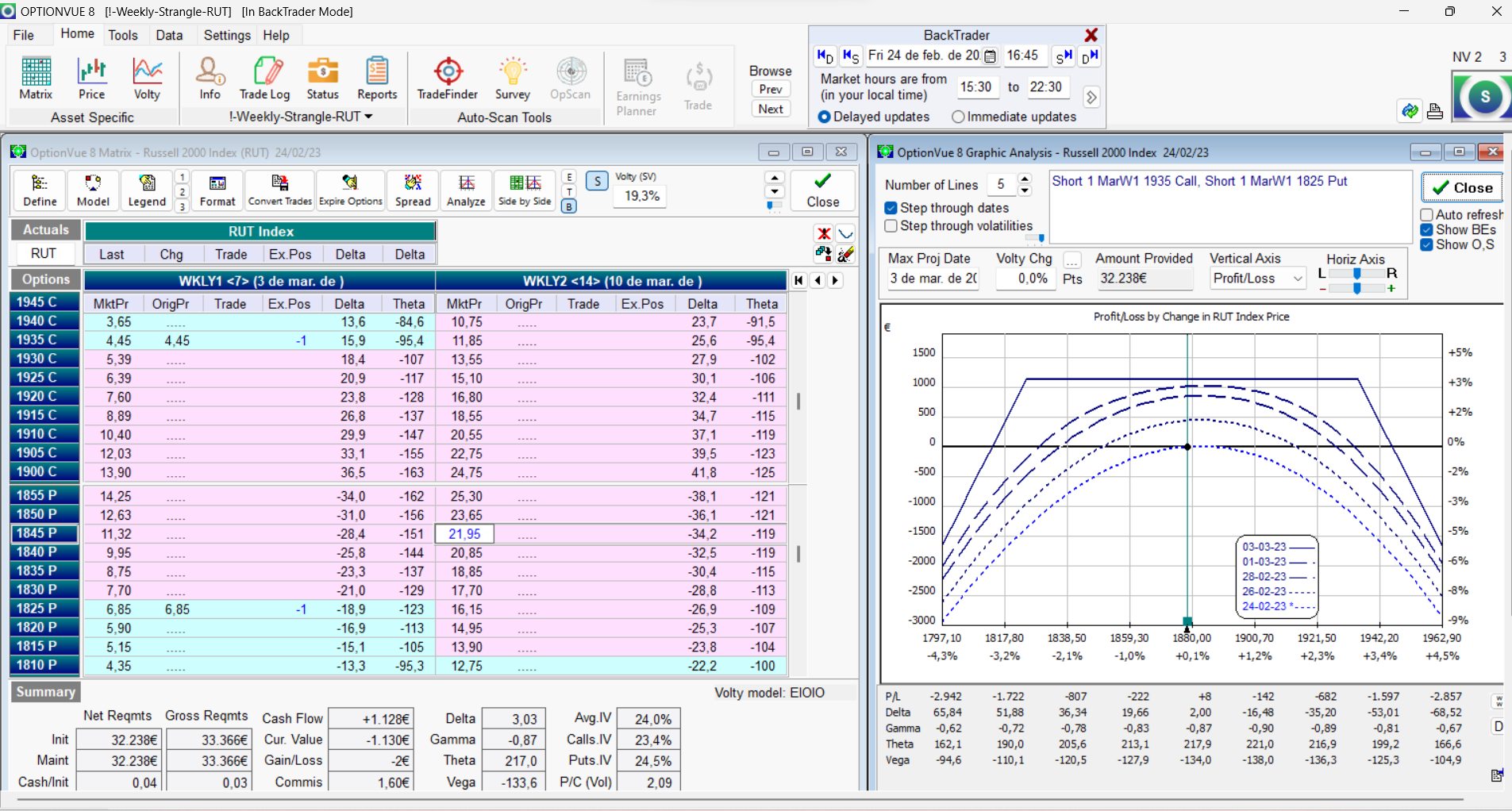Click the eraser brush icon in Matrix
The height and width of the screenshot is (811, 1512).
pyautogui.click(x=846, y=254)
